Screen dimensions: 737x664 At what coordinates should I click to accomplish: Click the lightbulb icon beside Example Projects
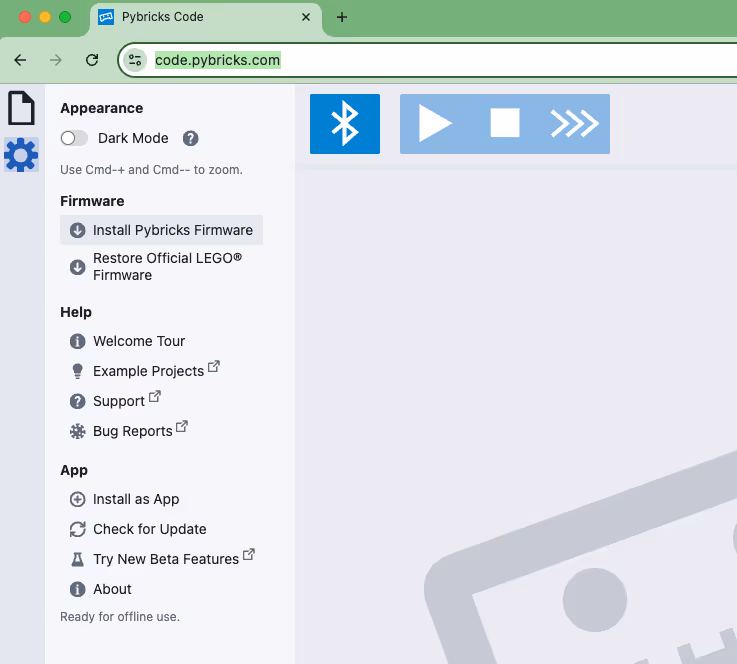click(x=78, y=371)
